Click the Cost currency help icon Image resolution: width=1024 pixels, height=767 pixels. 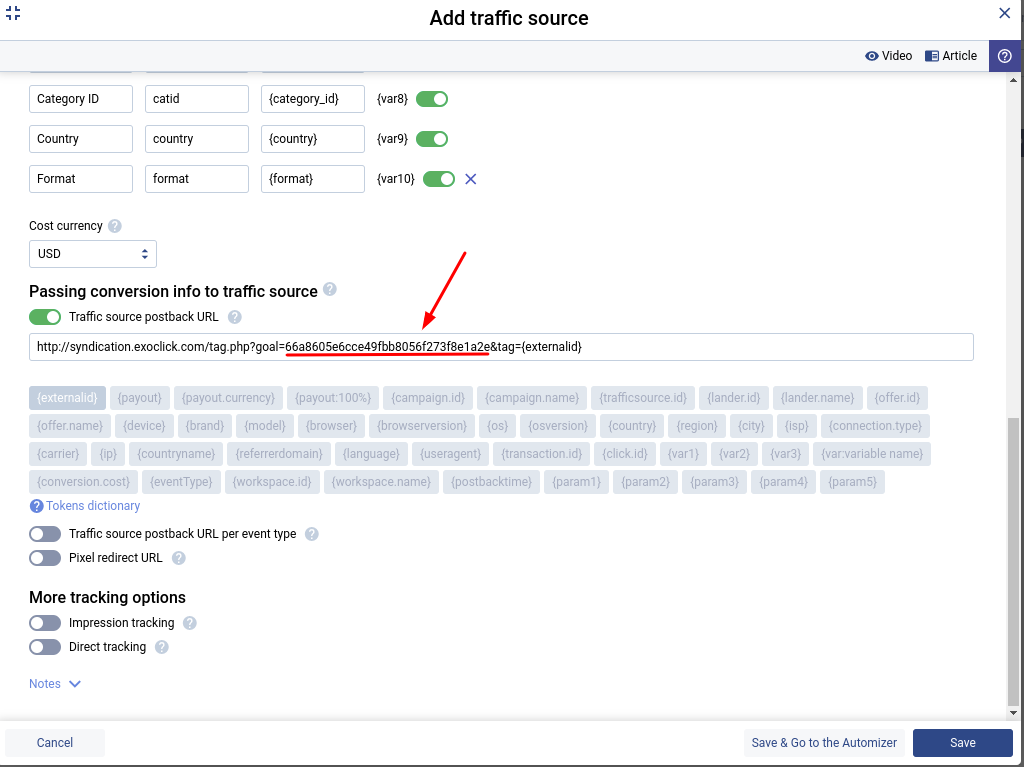click(115, 226)
